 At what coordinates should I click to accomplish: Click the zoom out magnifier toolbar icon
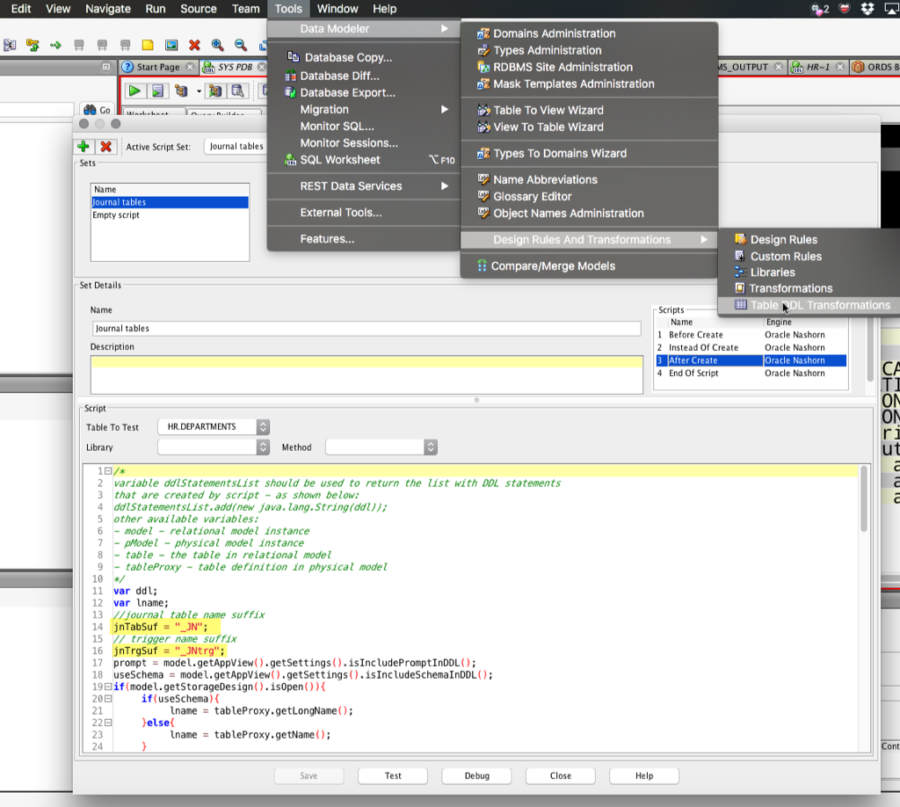[241, 45]
